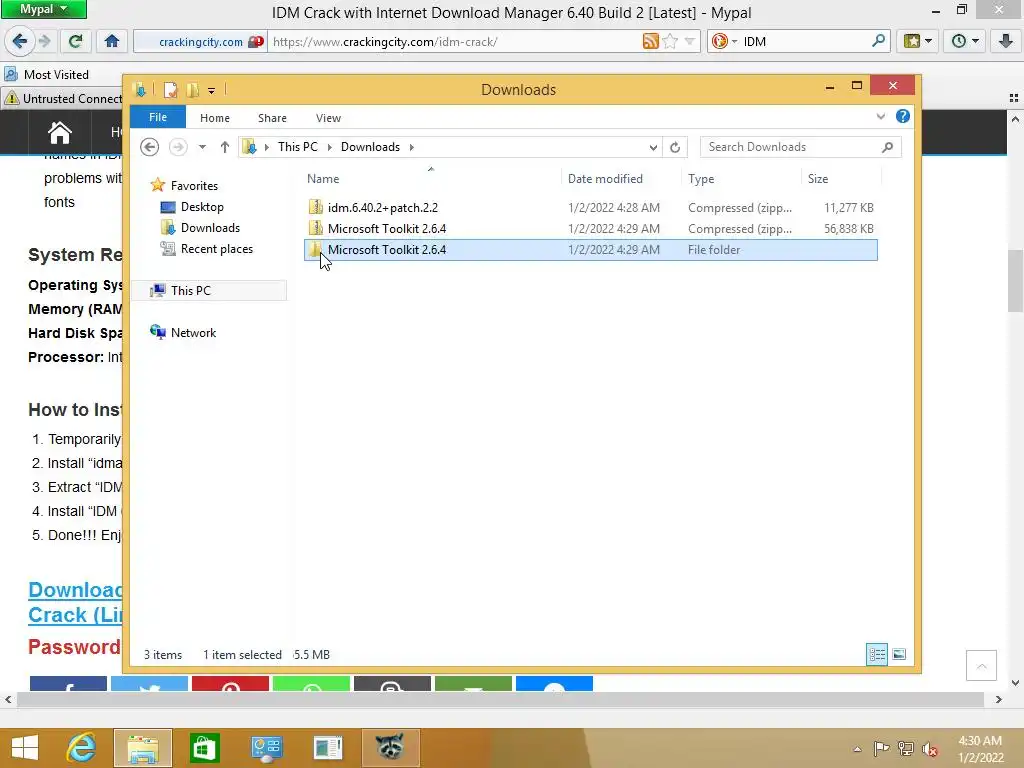The image size is (1024, 768).
Task: Bookmark page with star icon in address bar
Action: (670, 42)
